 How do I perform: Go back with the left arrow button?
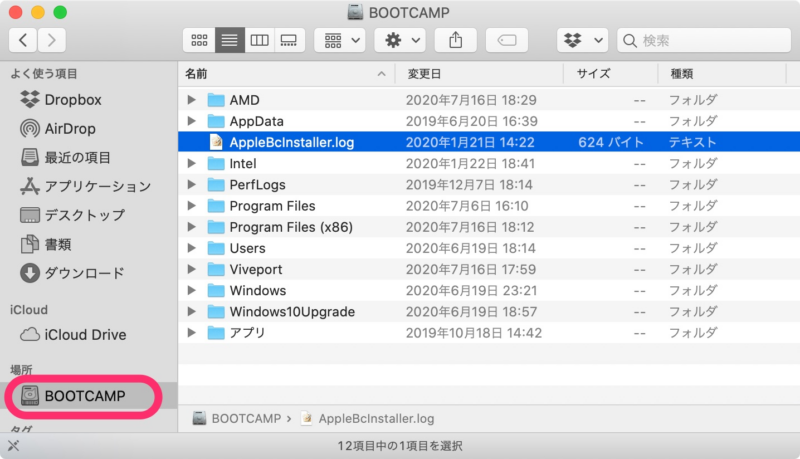point(23,40)
